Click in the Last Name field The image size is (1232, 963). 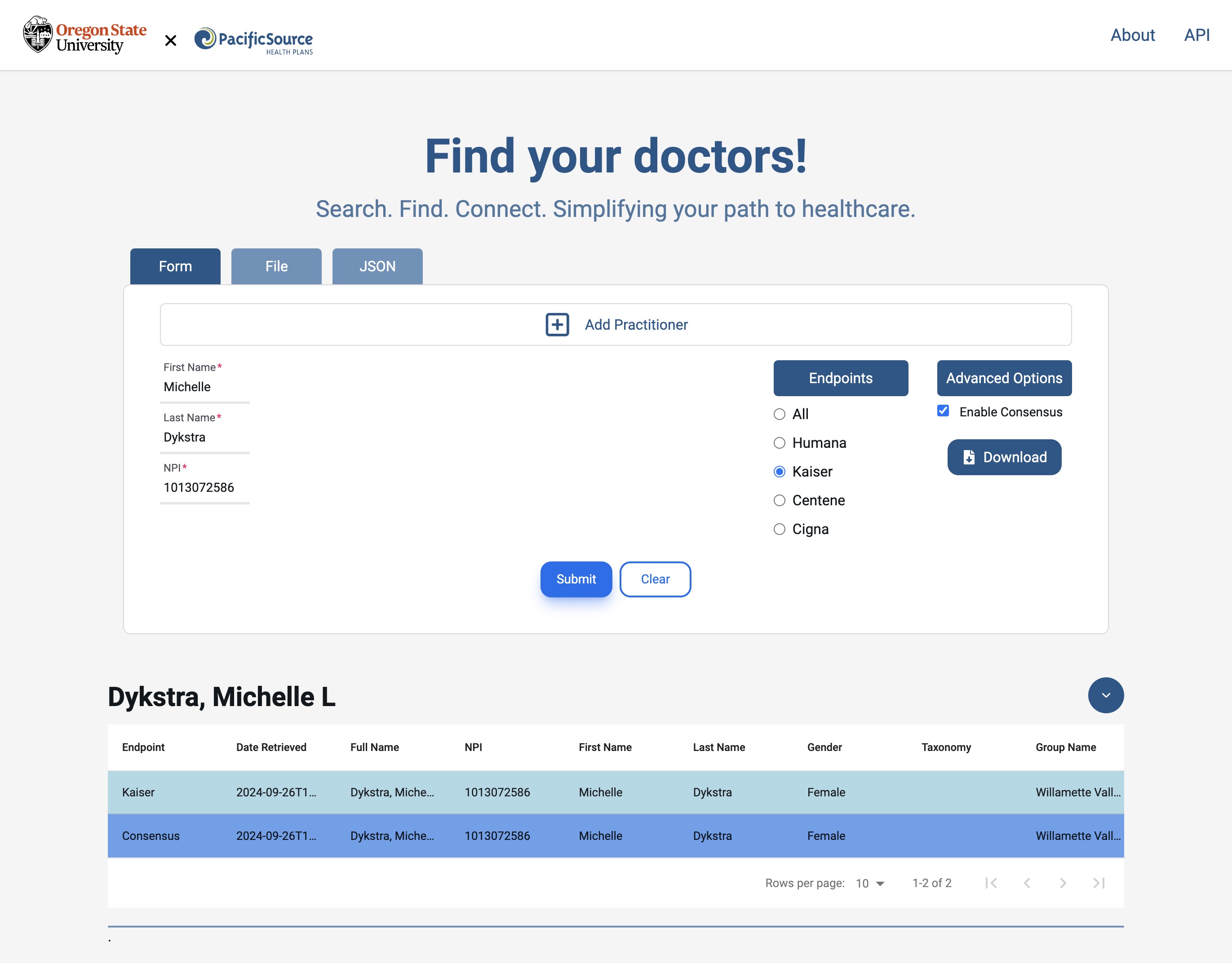tap(205, 437)
